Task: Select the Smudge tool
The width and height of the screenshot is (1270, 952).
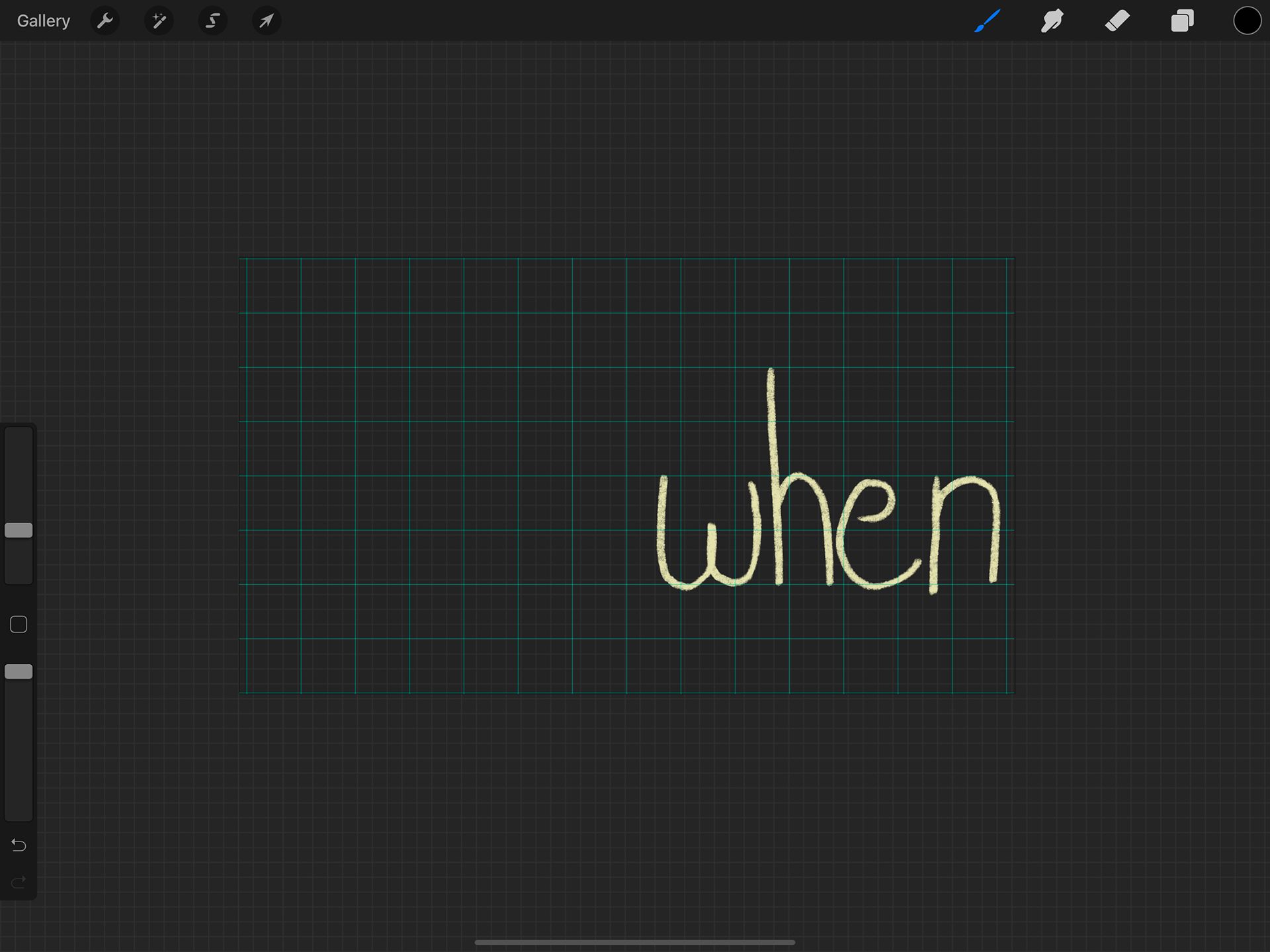Action: tap(1052, 21)
